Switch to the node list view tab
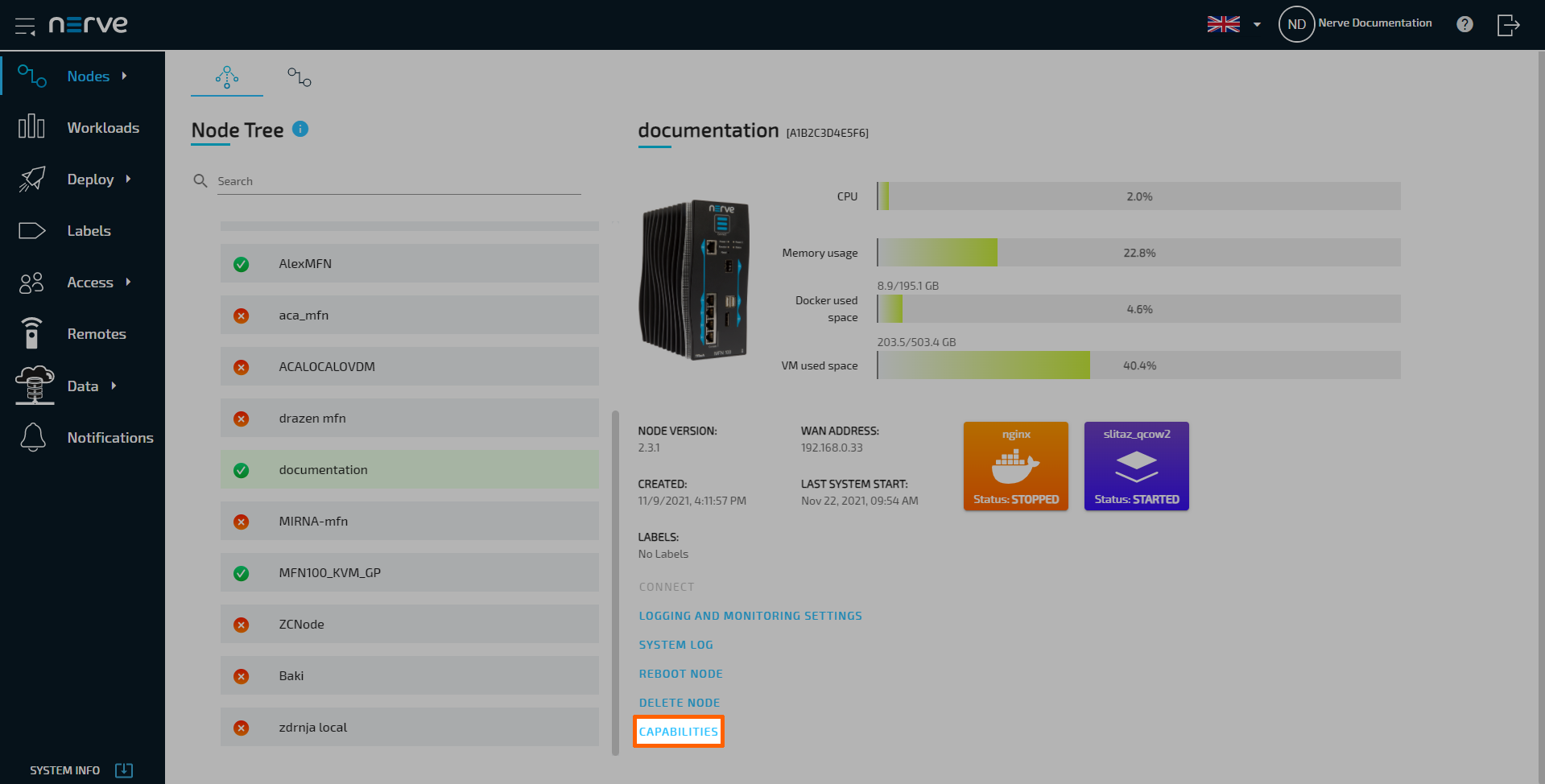1545x784 pixels. [x=299, y=77]
